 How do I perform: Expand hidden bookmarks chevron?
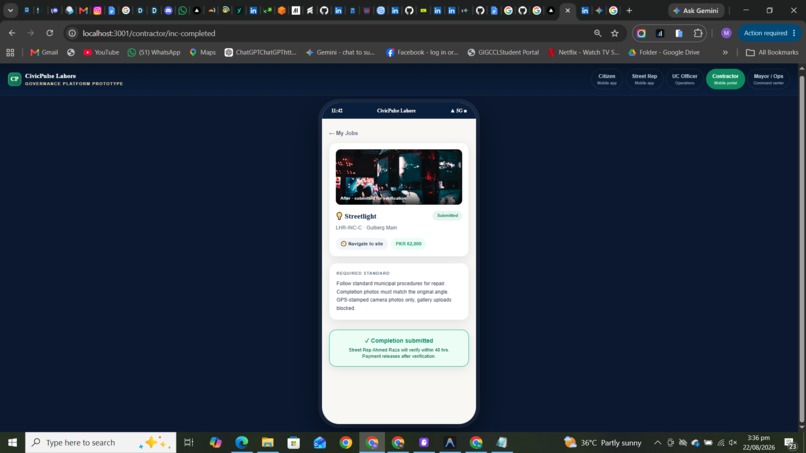point(725,52)
